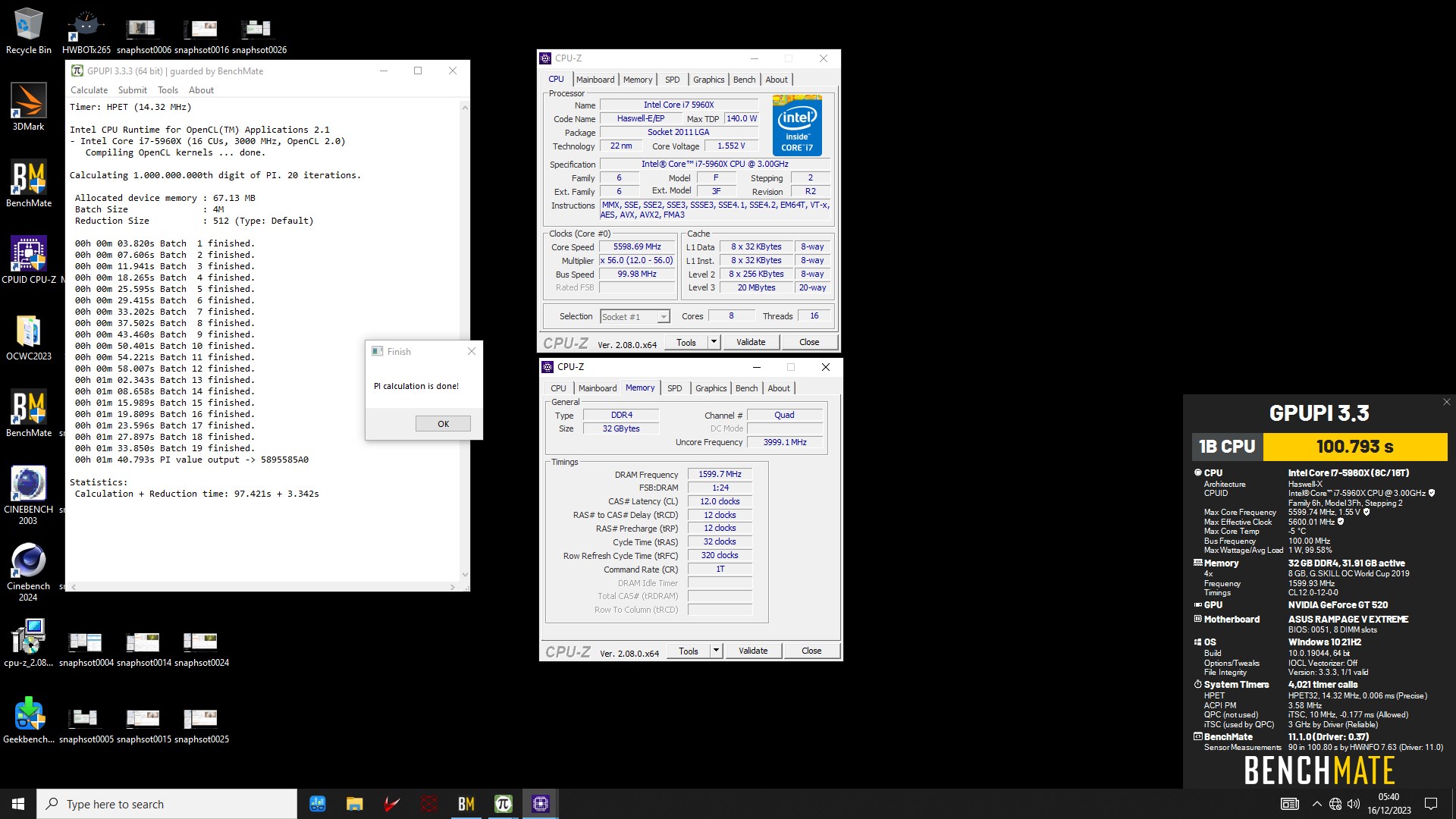Open the OCWC2023 folder icon
This screenshot has height=819, width=1456.
coord(28,337)
